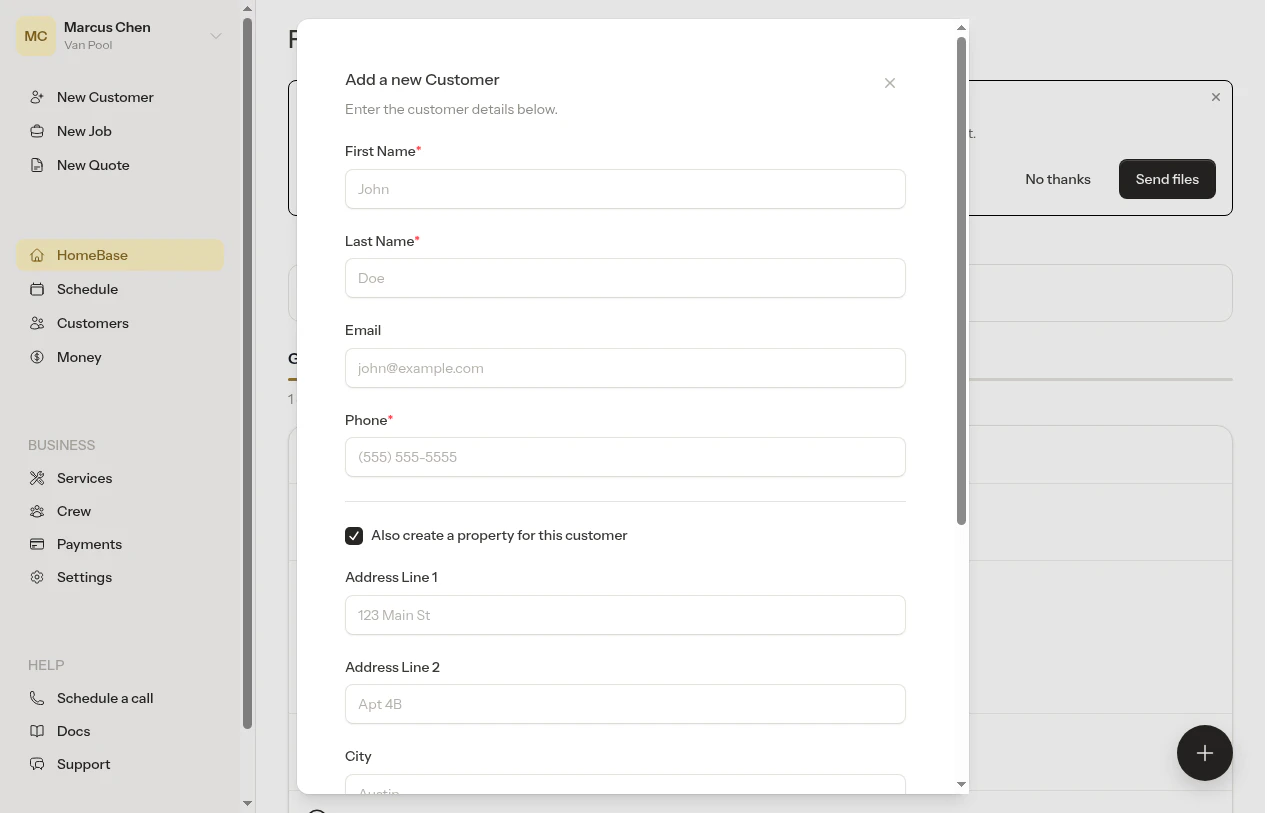Click the Marcus Chen name text
The image size is (1280, 813).
pos(107,27)
